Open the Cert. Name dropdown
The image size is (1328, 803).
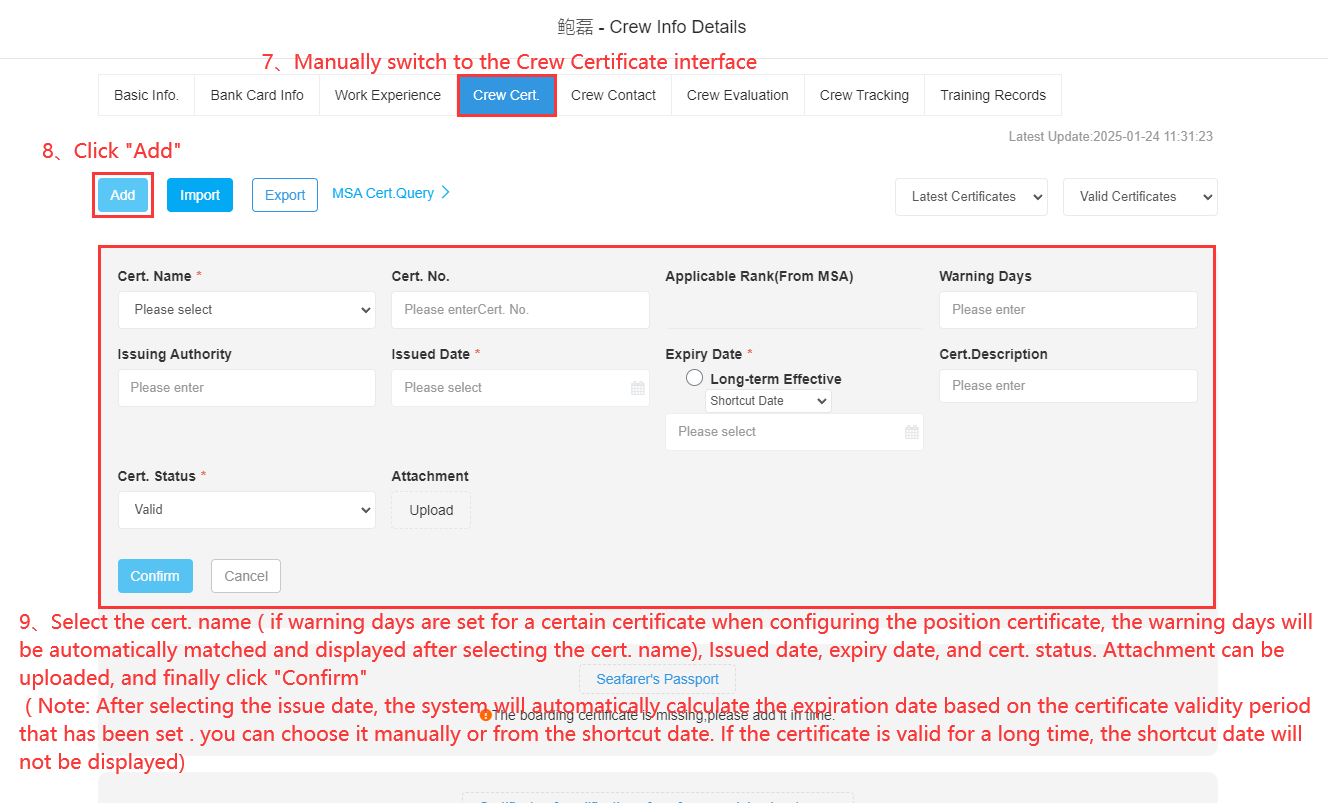[x=247, y=310]
